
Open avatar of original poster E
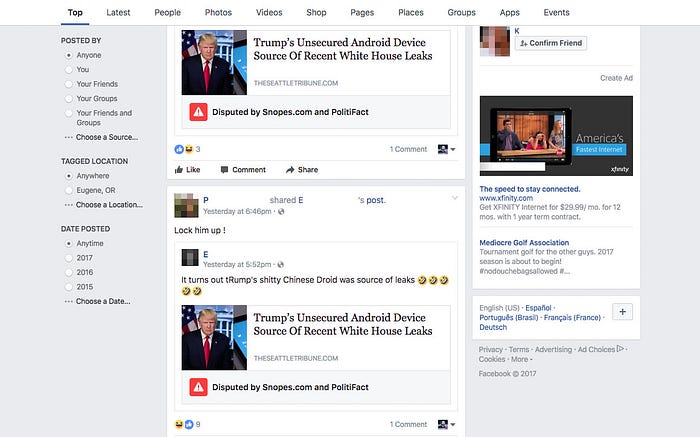190,258
